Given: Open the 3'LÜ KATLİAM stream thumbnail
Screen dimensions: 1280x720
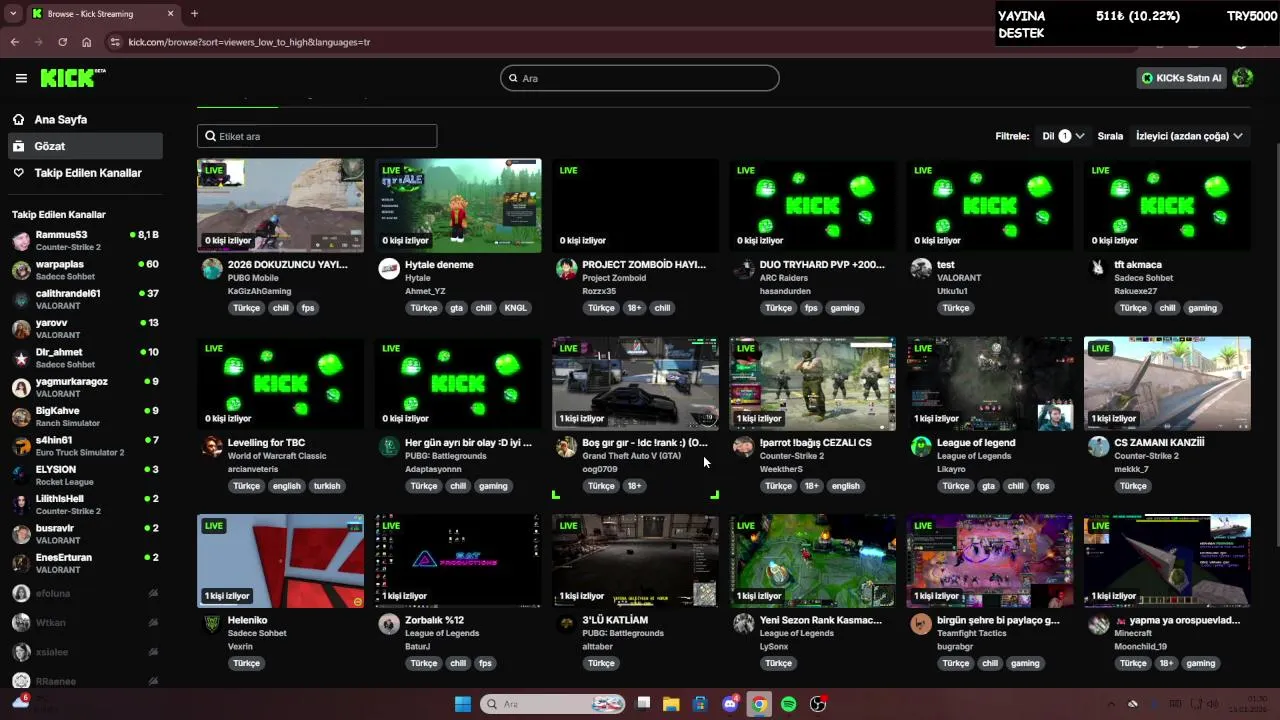Looking at the screenshot, I should coord(635,560).
